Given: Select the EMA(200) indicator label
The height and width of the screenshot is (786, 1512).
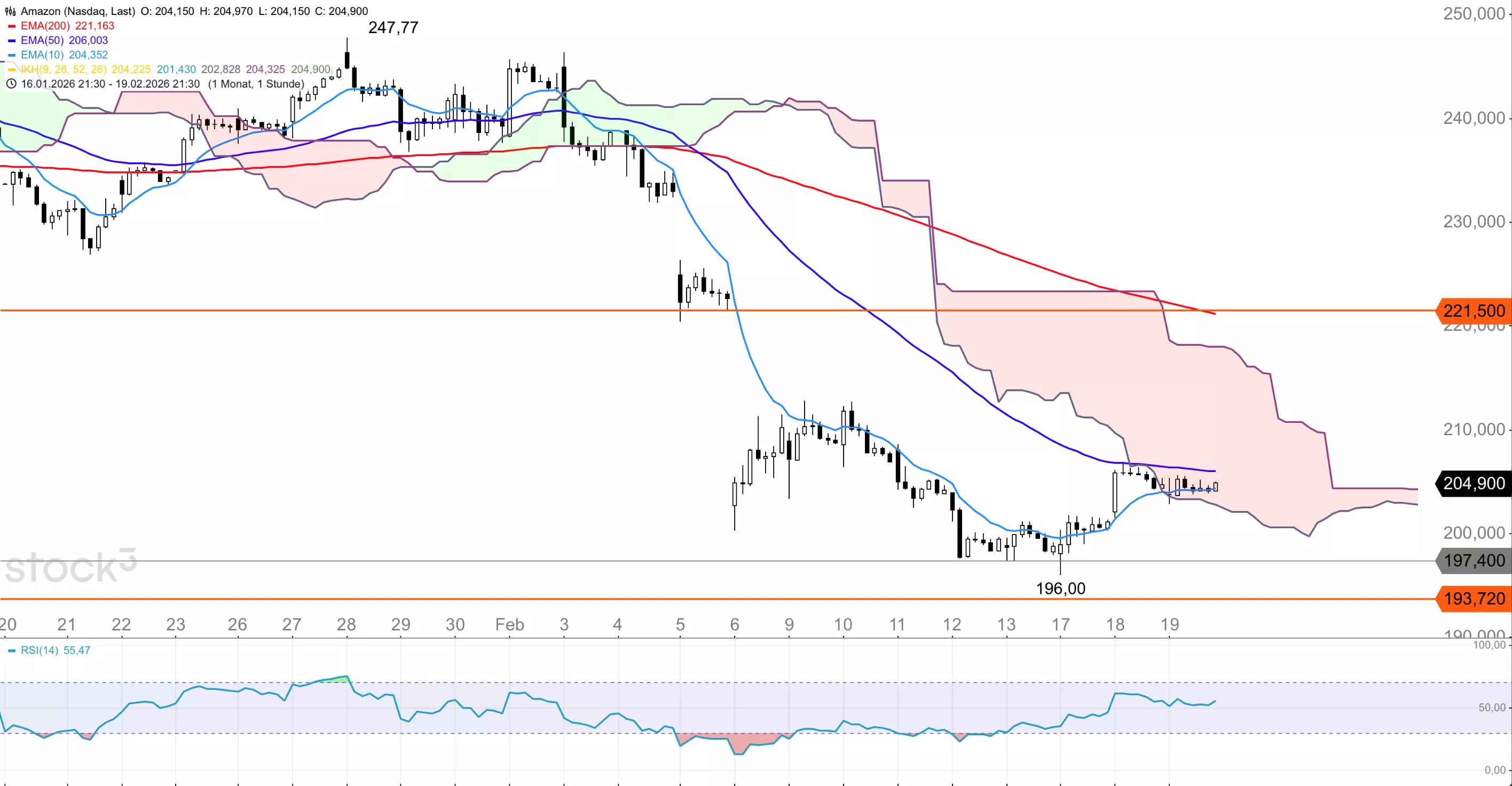Looking at the screenshot, I should pyautogui.click(x=45, y=26).
